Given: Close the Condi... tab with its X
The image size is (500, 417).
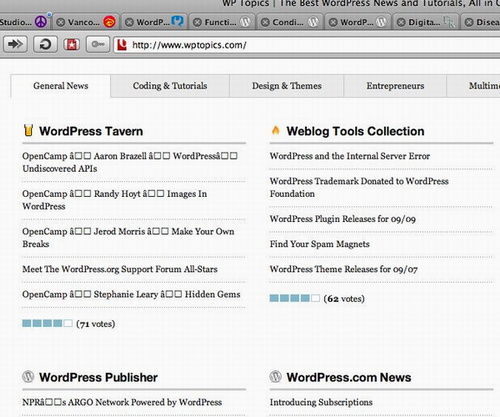Looking at the screenshot, I should point(265,22).
